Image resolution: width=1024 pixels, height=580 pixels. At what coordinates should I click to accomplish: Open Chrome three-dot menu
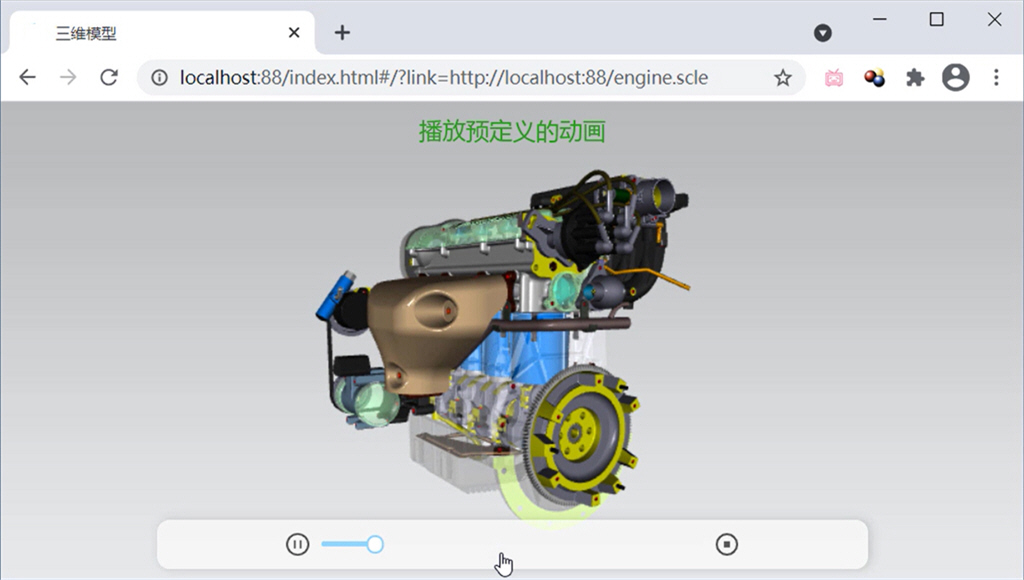pyautogui.click(x=996, y=78)
